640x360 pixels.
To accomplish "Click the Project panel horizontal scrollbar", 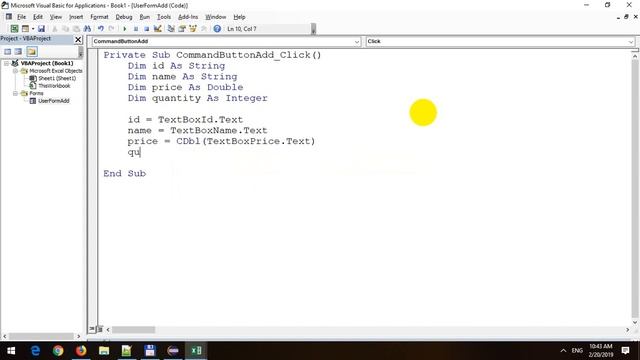I will (x=41, y=336).
